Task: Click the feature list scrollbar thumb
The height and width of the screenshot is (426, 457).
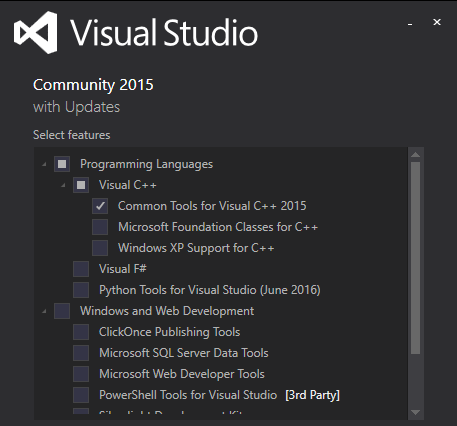Action: [x=415, y=258]
